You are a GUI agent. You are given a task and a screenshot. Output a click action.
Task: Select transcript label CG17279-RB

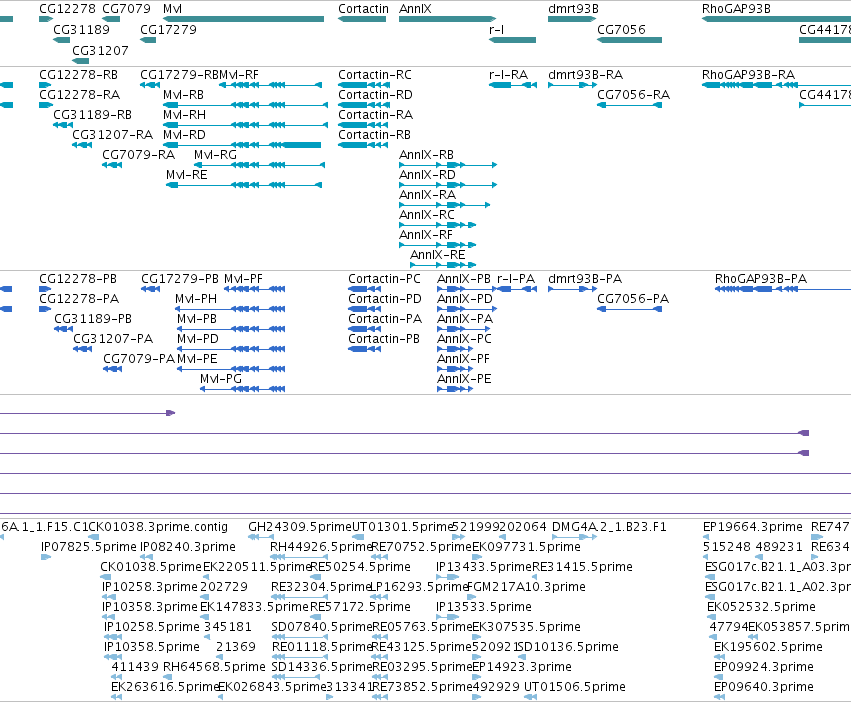point(179,74)
